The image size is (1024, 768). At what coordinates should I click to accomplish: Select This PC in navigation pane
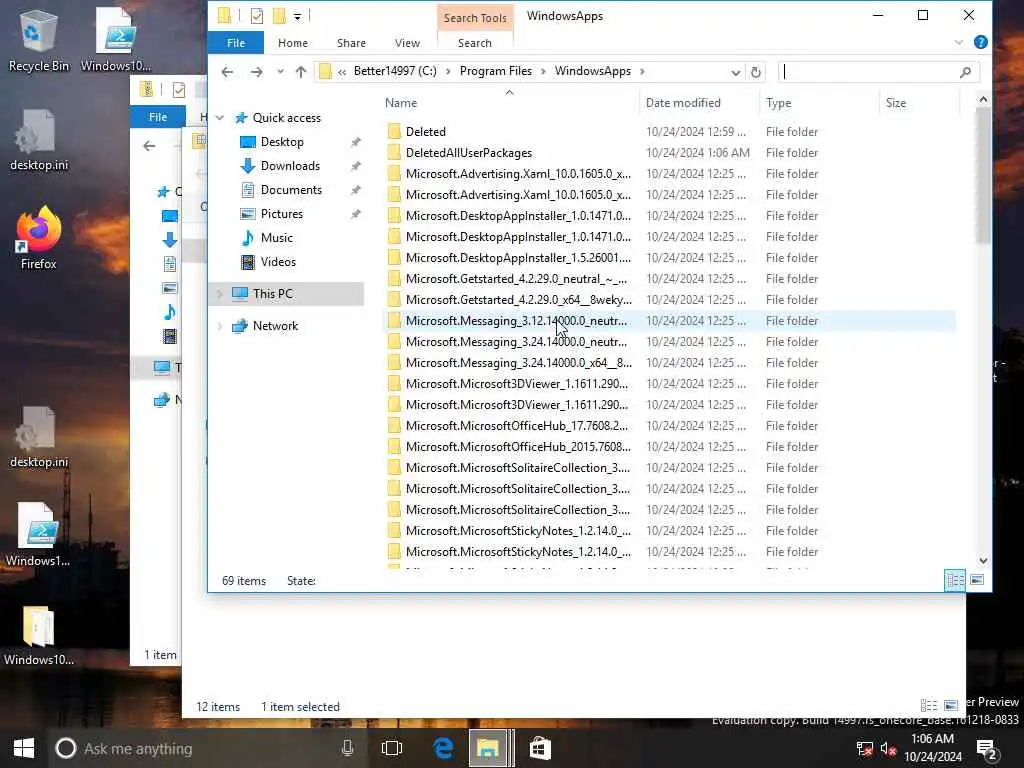pos(286,294)
